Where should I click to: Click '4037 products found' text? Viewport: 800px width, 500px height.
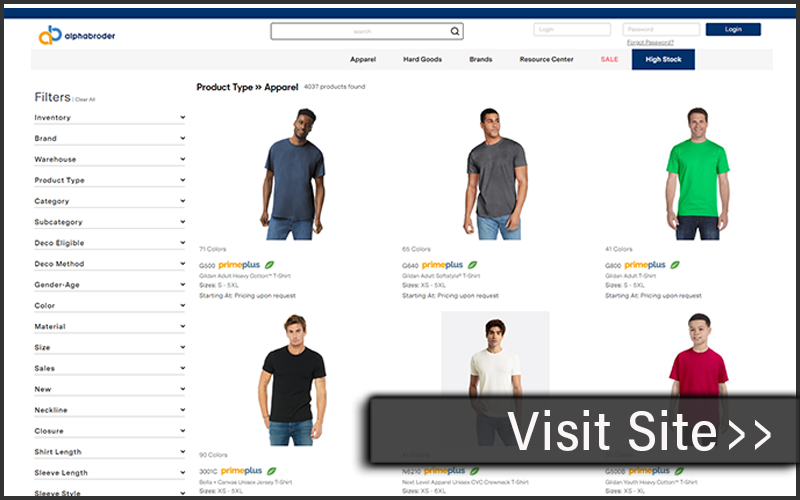pyautogui.click(x=334, y=87)
